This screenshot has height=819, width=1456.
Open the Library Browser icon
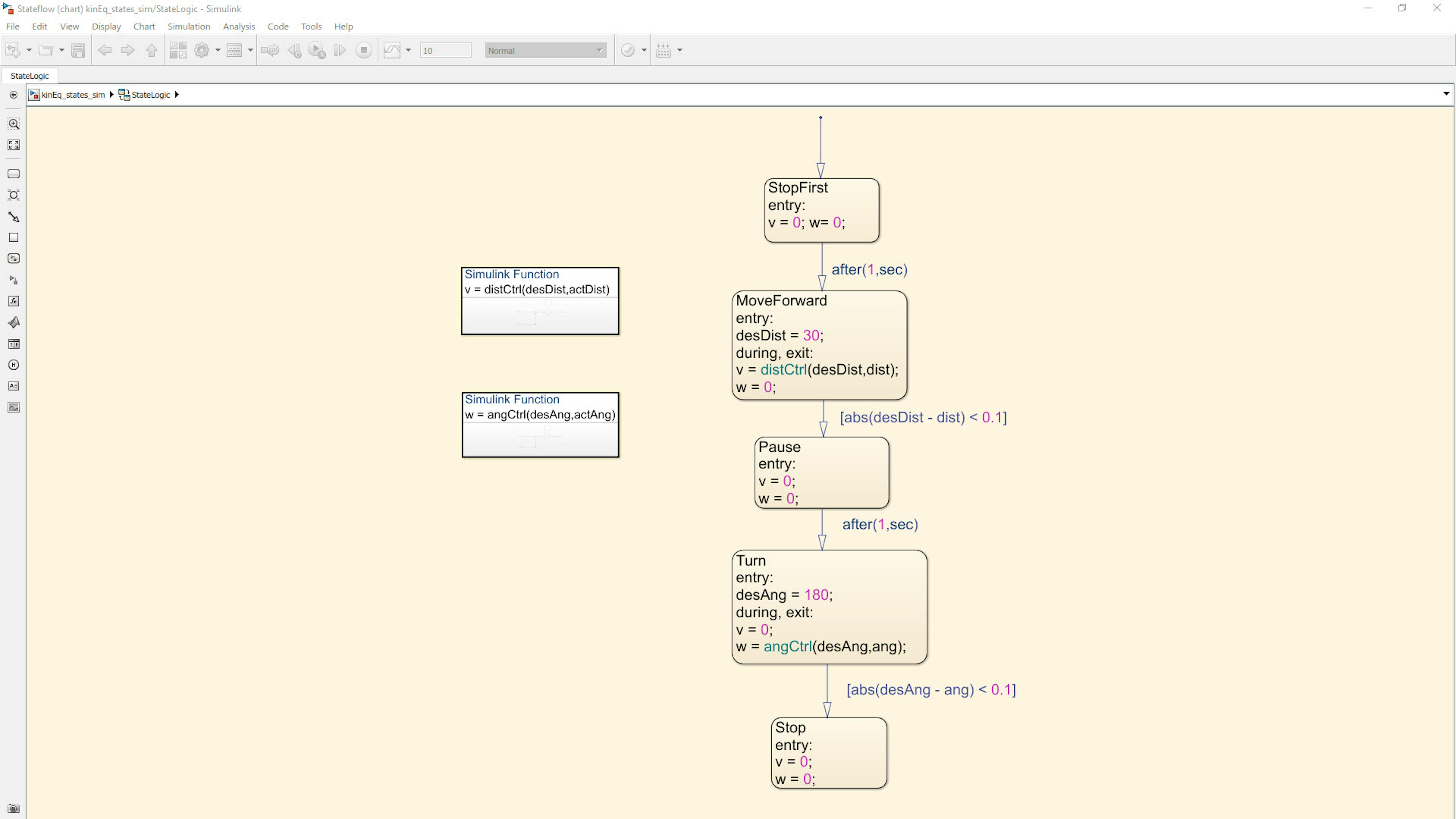178,50
